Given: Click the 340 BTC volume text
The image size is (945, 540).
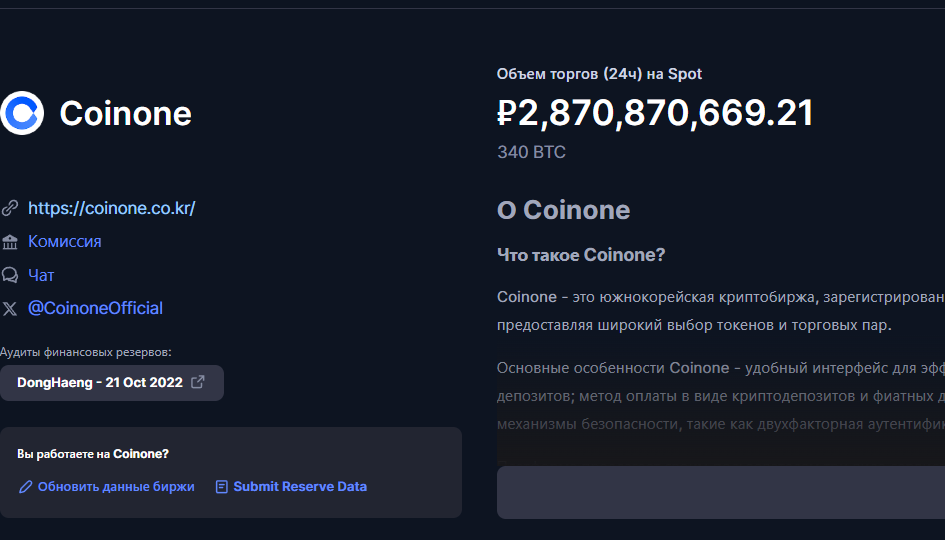Looking at the screenshot, I should 531,152.
